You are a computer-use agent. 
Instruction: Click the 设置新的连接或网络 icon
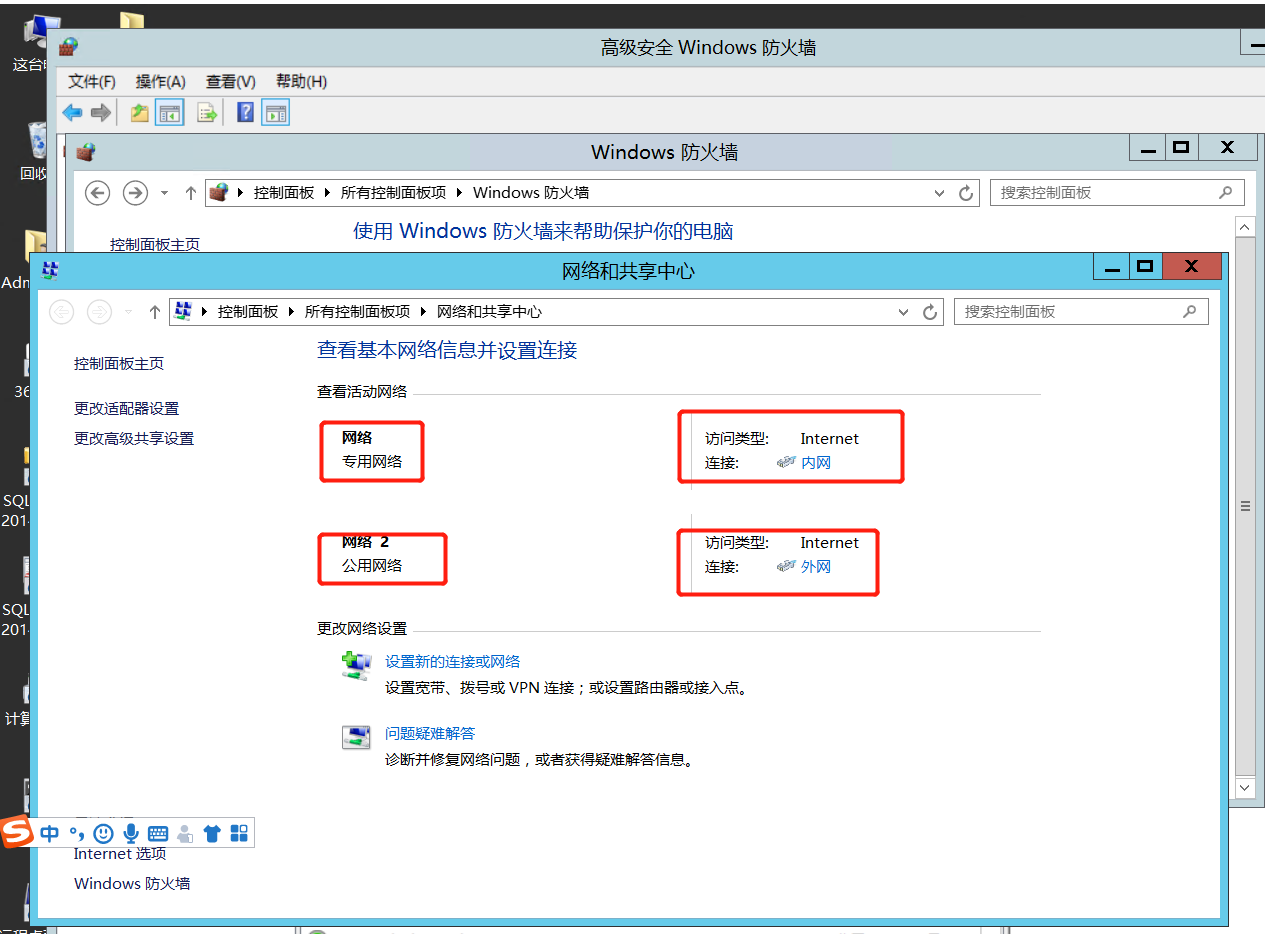(356, 665)
